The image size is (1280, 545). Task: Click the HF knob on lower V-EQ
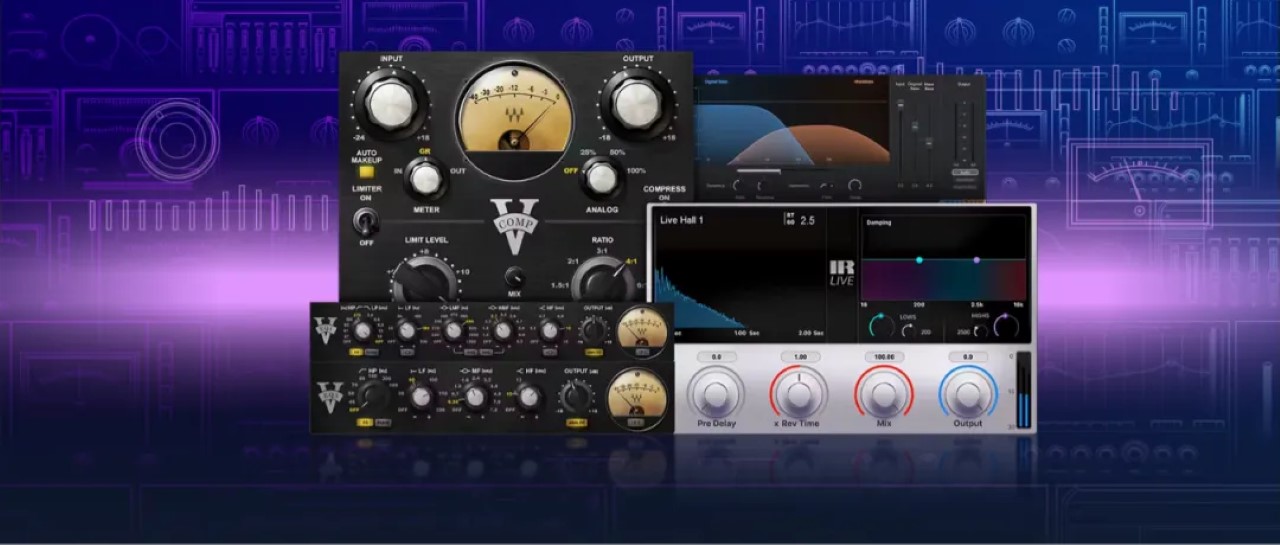click(x=527, y=397)
